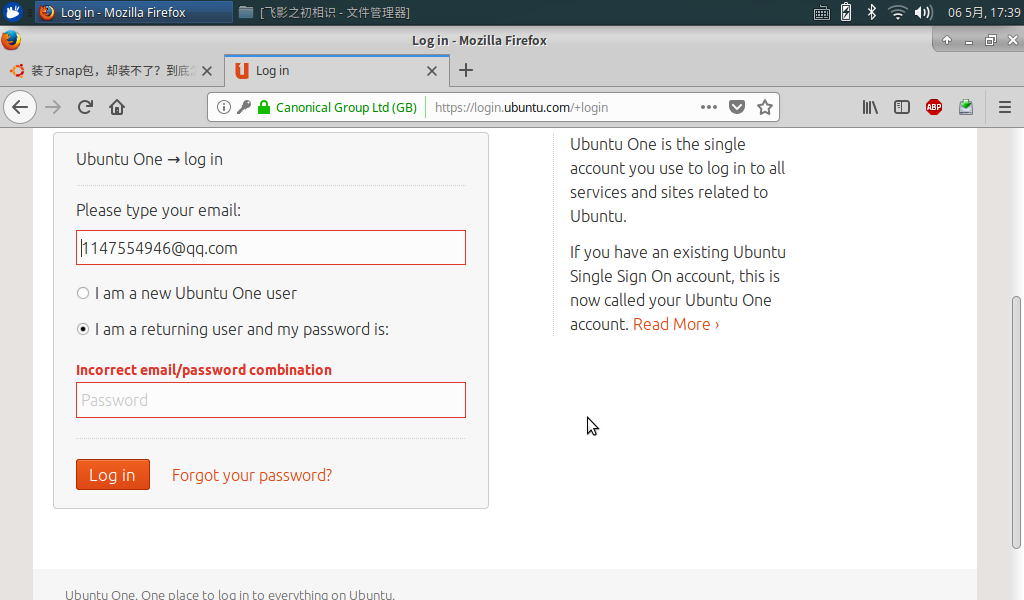The image size is (1024, 600).
Task: Open the Adblock Plus extension
Action: 934,107
